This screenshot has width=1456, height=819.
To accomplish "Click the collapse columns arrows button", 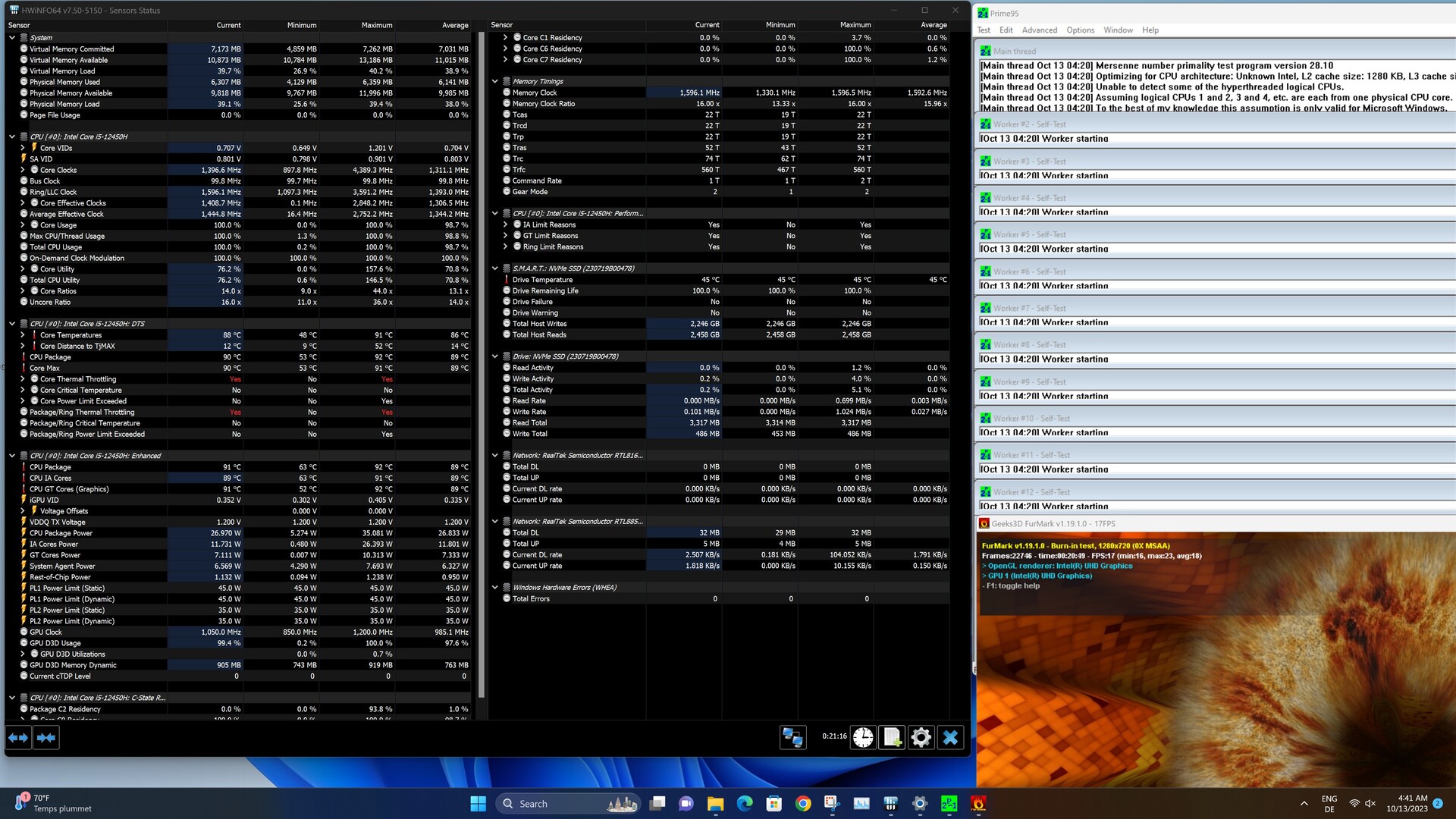I will pyautogui.click(x=46, y=737).
